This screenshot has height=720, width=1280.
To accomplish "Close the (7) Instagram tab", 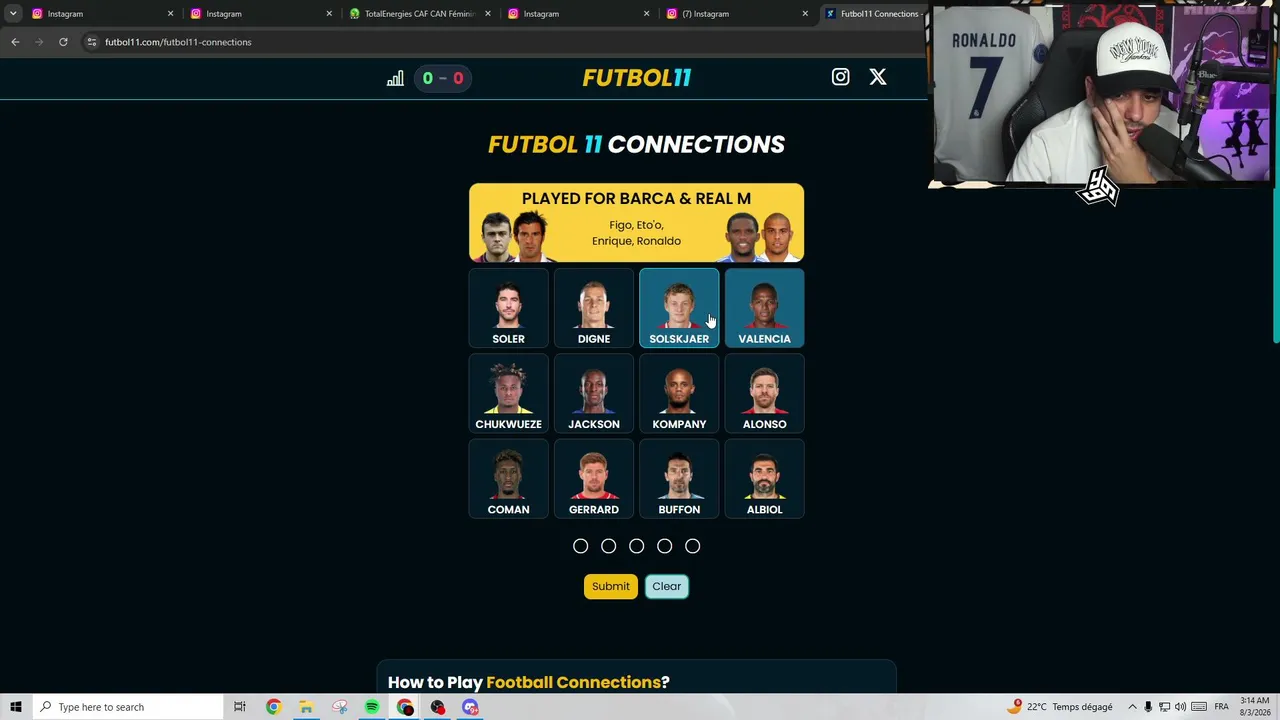I will 805,14.
